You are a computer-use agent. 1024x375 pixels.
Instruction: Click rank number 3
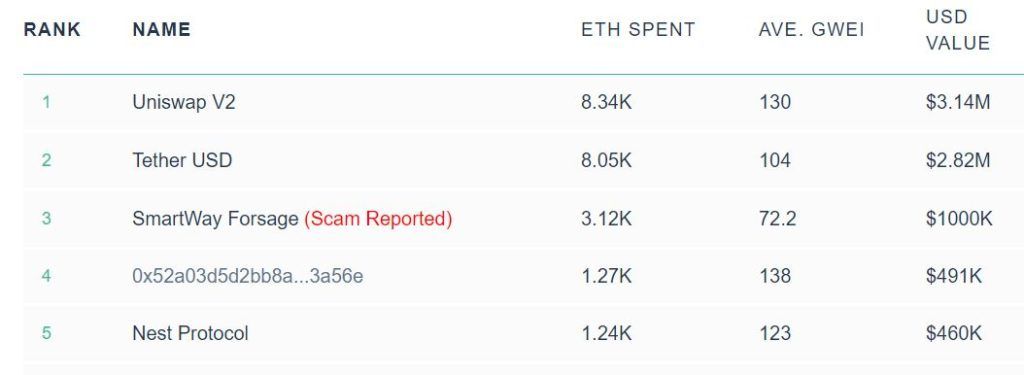pos(46,218)
